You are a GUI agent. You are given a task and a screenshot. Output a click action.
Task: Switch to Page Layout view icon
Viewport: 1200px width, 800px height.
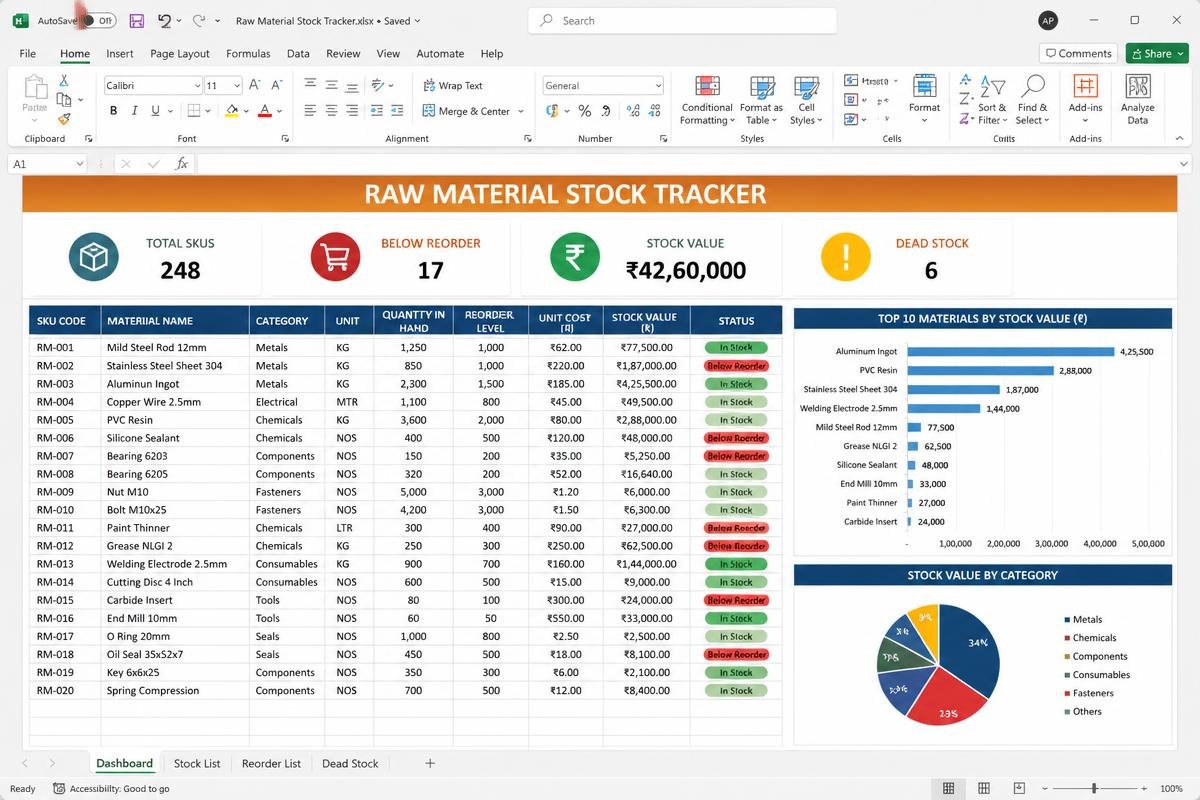click(x=984, y=788)
